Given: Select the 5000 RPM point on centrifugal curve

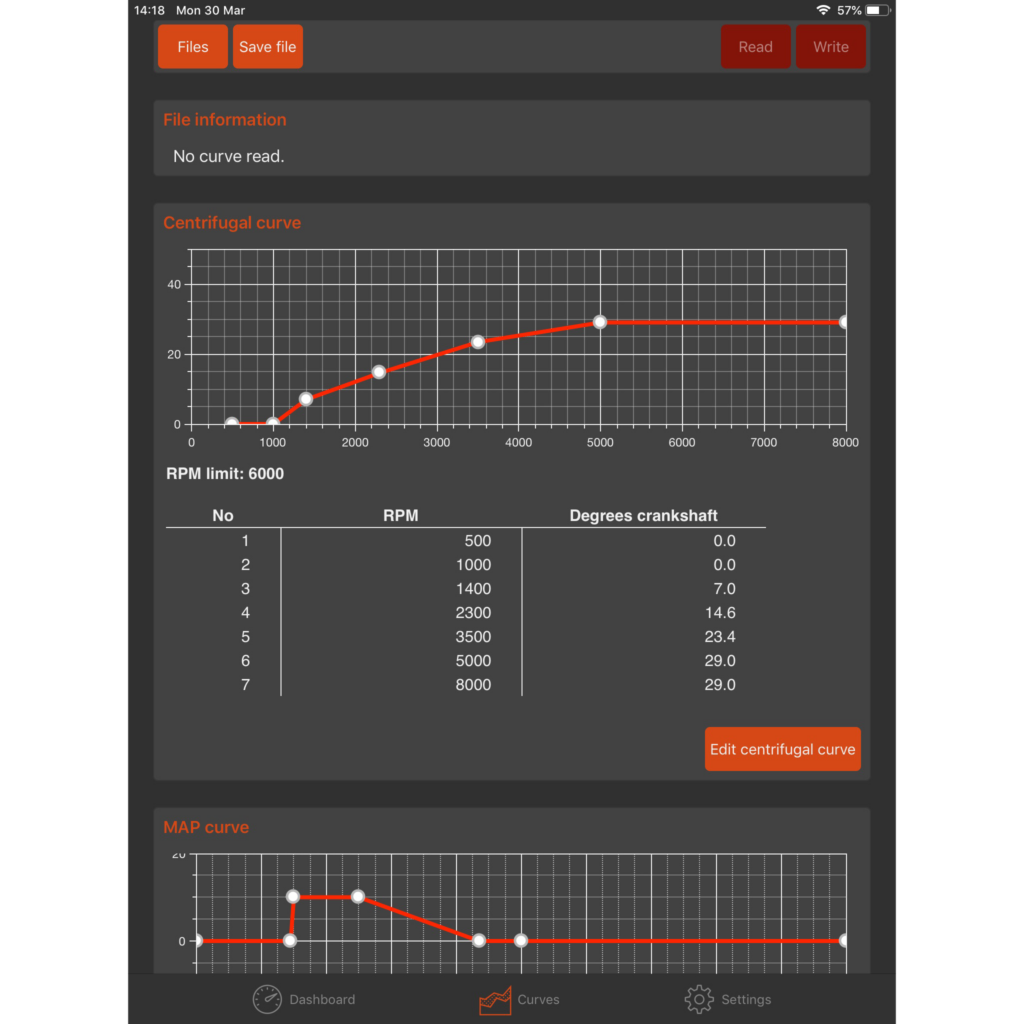Looking at the screenshot, I should (x=600, y=322).
